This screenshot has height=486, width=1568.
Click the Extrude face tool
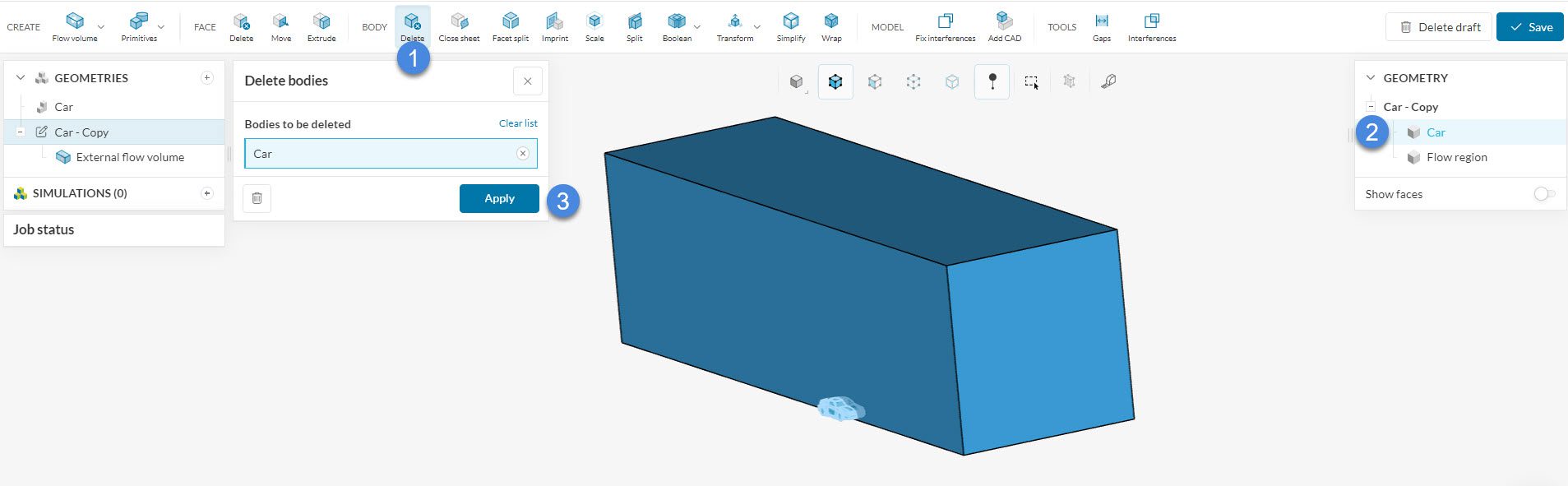pyautogui.click(x=321, y=26)
